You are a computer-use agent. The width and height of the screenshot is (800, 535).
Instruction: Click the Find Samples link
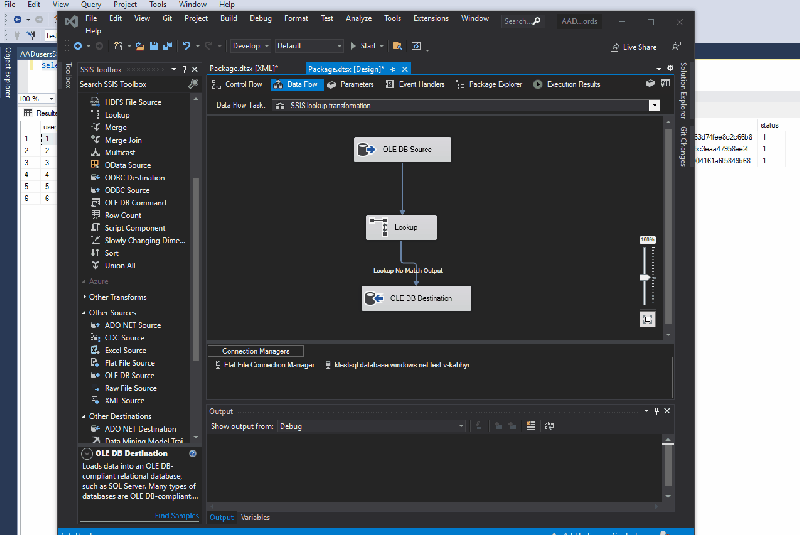point(177,516)
